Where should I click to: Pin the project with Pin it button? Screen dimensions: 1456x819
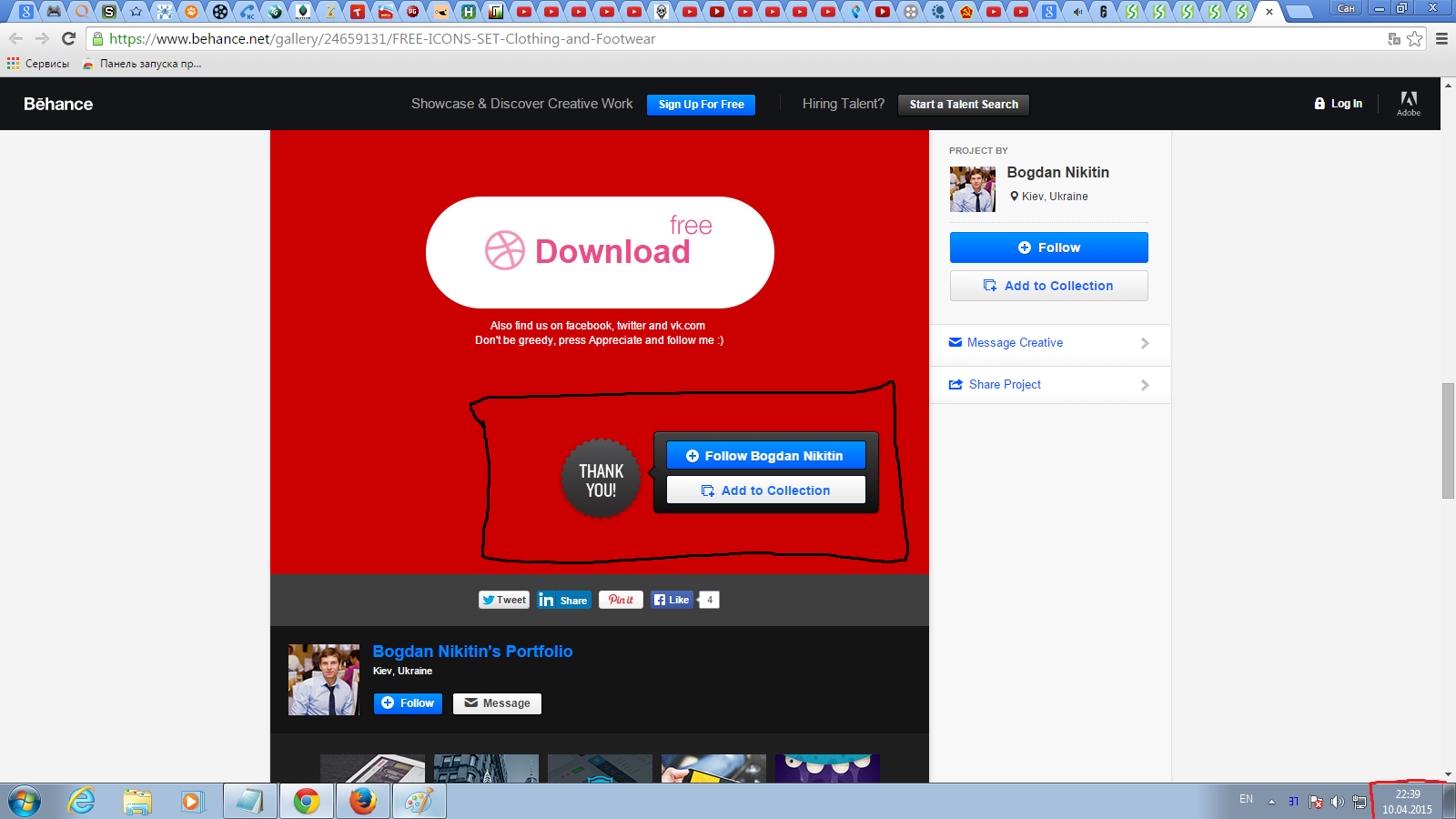(x=621, y=600)
